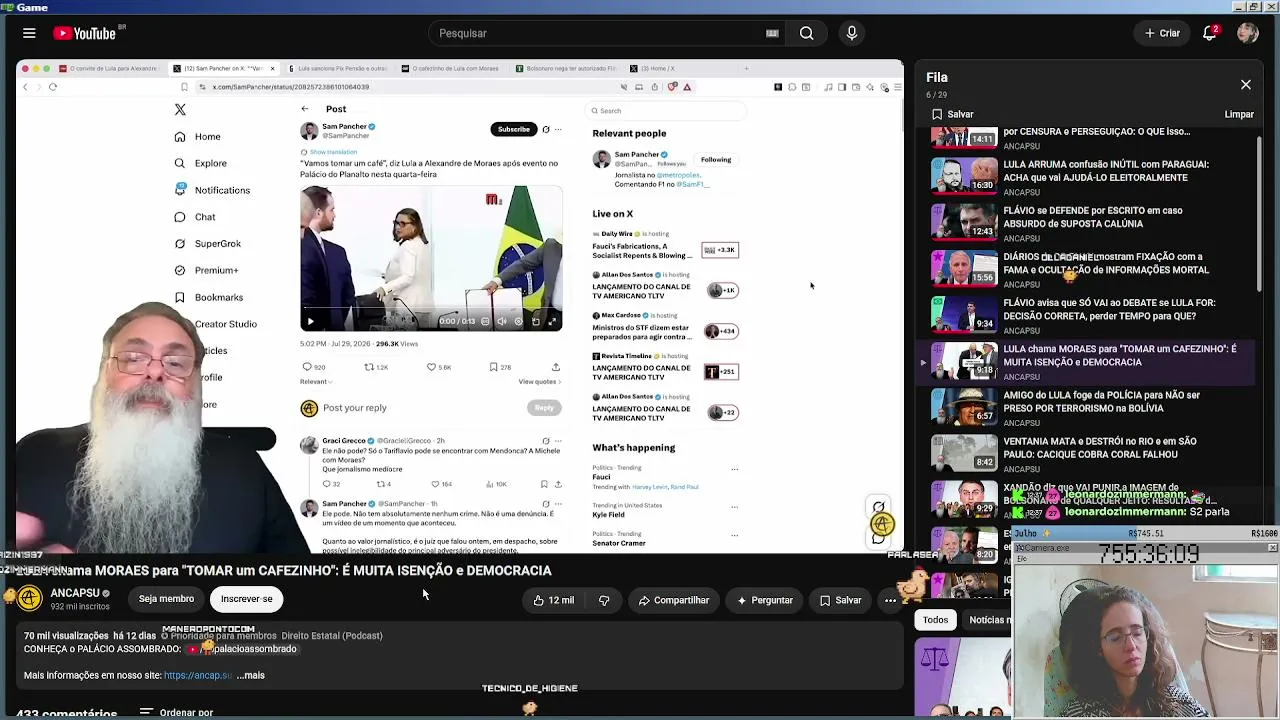Open the Senator Cramer trending topic
Screen dimensions: 1280x720
[x=619, y=543]
